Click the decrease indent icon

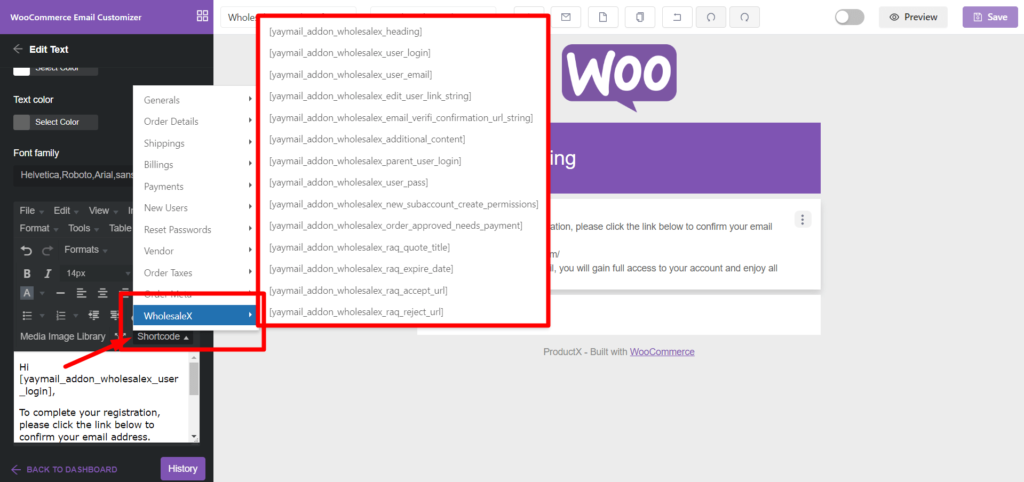(93, 315)
